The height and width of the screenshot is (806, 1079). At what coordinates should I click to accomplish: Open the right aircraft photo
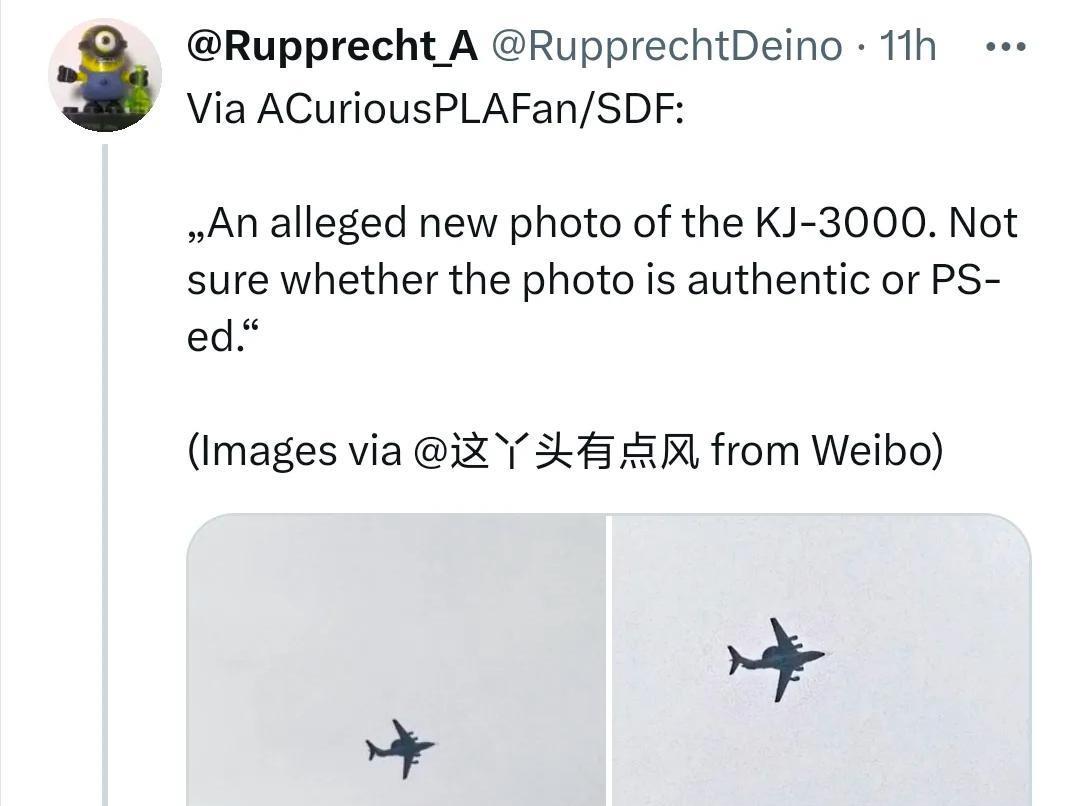[x=821, y=660]
